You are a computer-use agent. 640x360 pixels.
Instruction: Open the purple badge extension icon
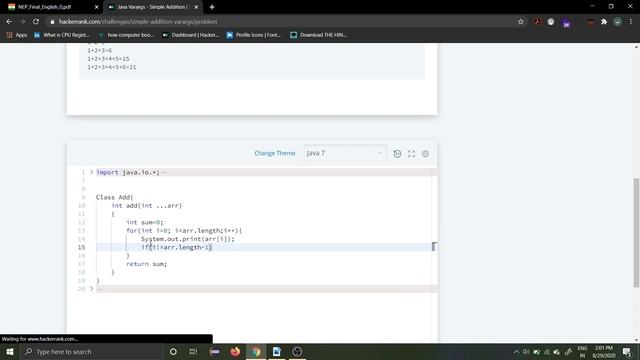(566, 22)
